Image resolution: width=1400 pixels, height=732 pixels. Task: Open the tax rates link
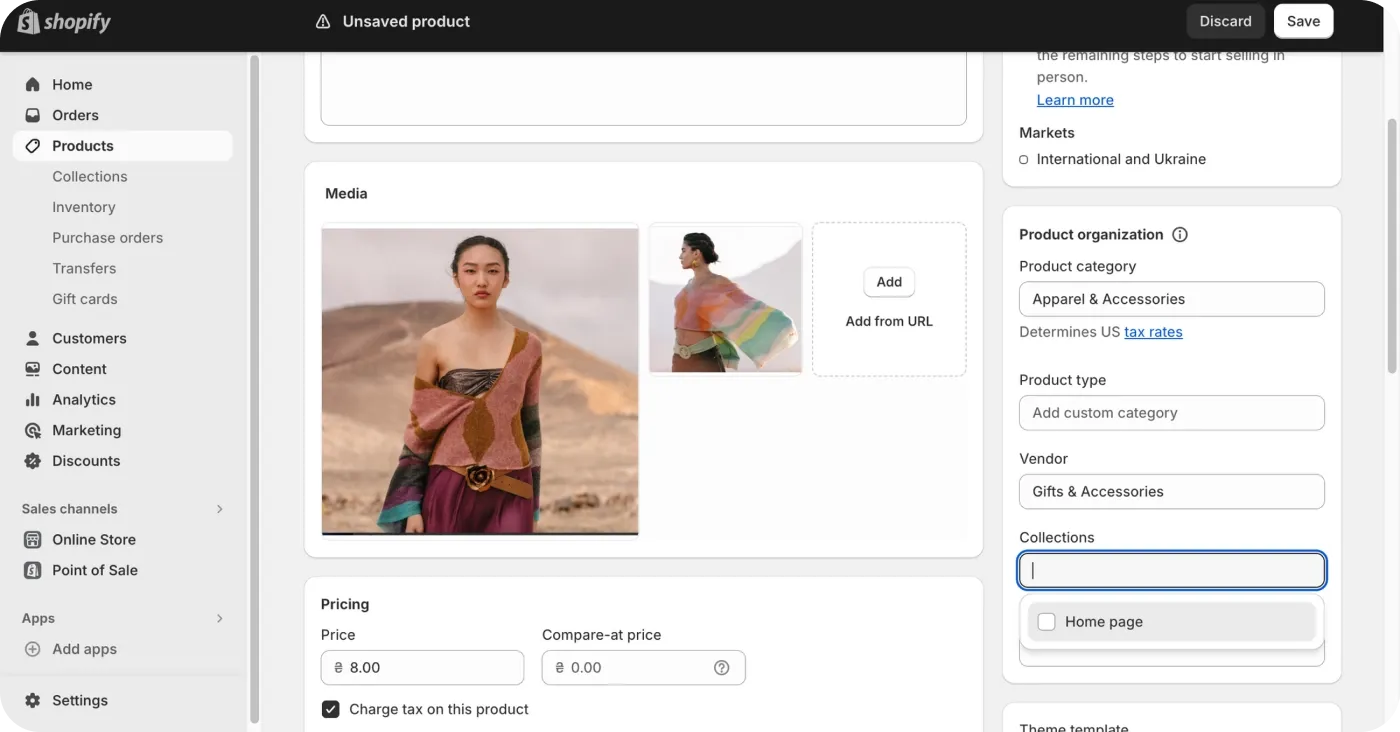click(1153, 332)
